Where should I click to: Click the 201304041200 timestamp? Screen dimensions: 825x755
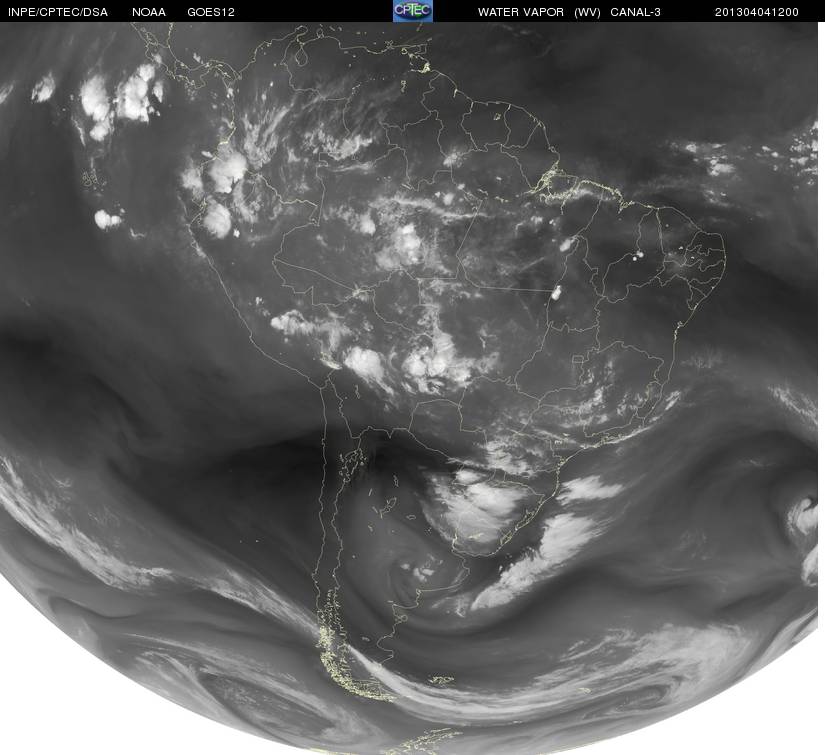tap(757, 13)
